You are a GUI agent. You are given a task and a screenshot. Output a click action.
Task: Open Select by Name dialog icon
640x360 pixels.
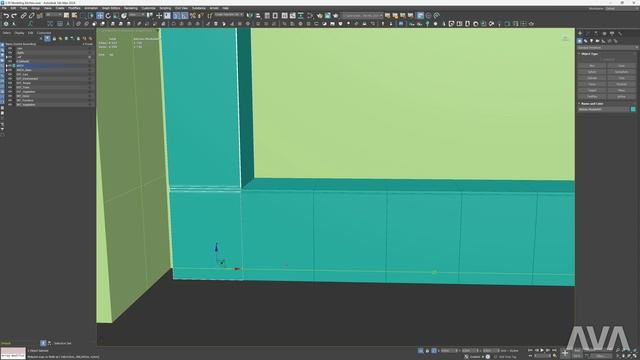pos(74,16)
